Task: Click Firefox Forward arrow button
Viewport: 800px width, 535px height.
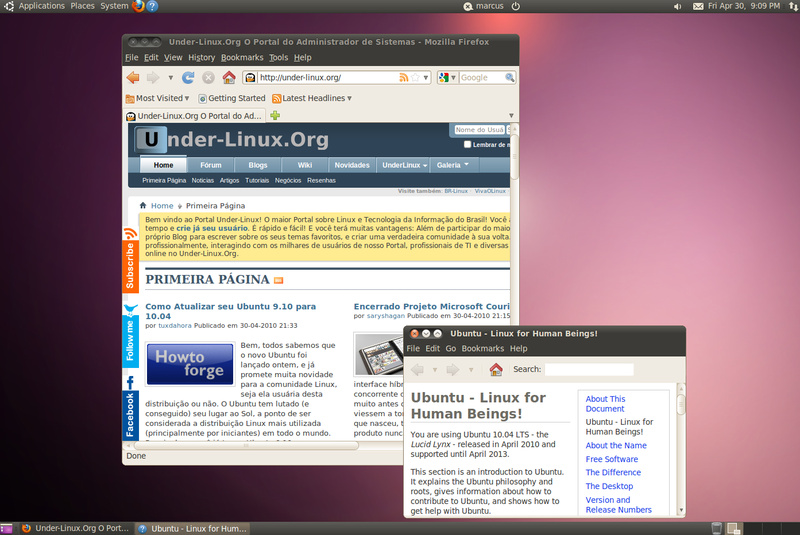Action: pyautogui.click(x=153, y=78)
